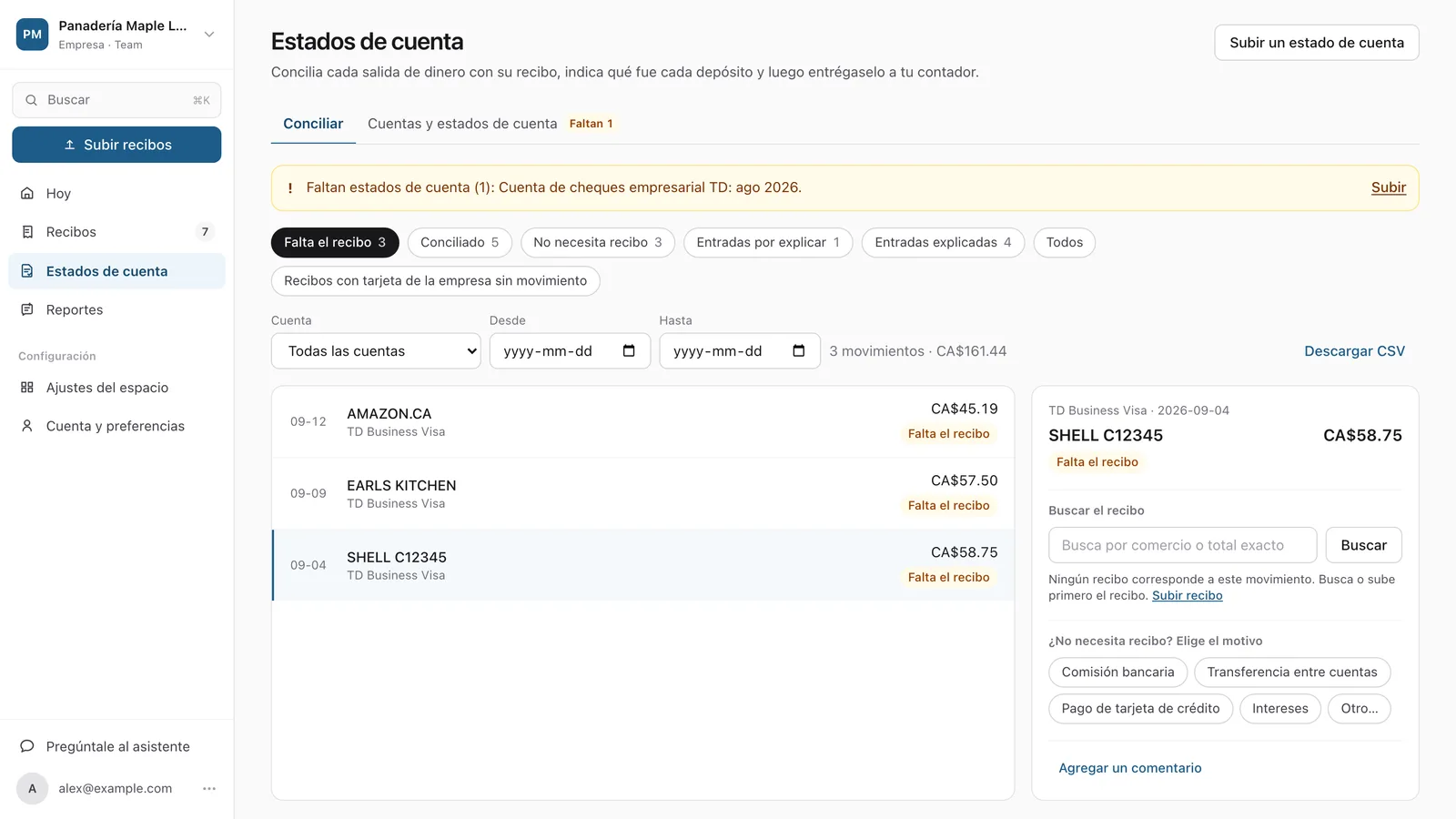Select the EARLS KITCHEN transaction row
Image resolution: width=1456 pixels, height=819 pixels.
tap(643, 494)
